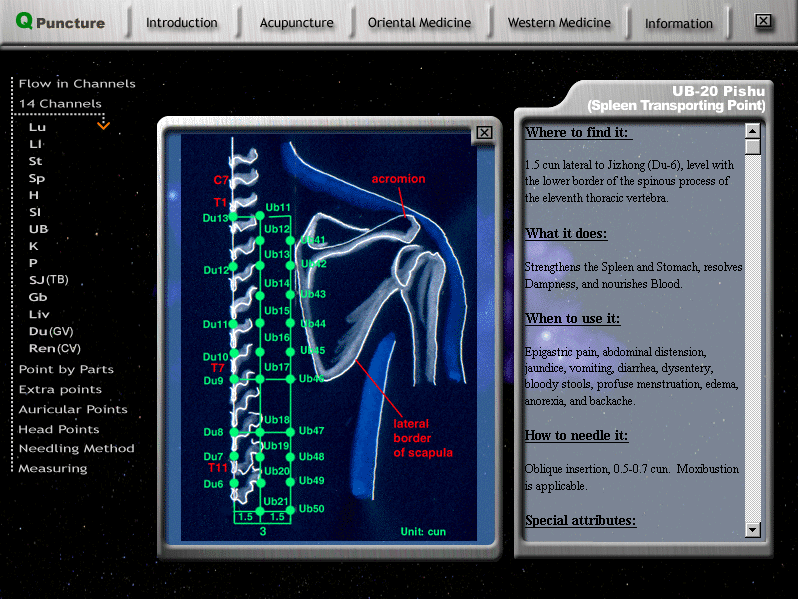The width and height of the screenshot is (798, 599).
Task: Open the Needling Method link
Action: (76, 448)
